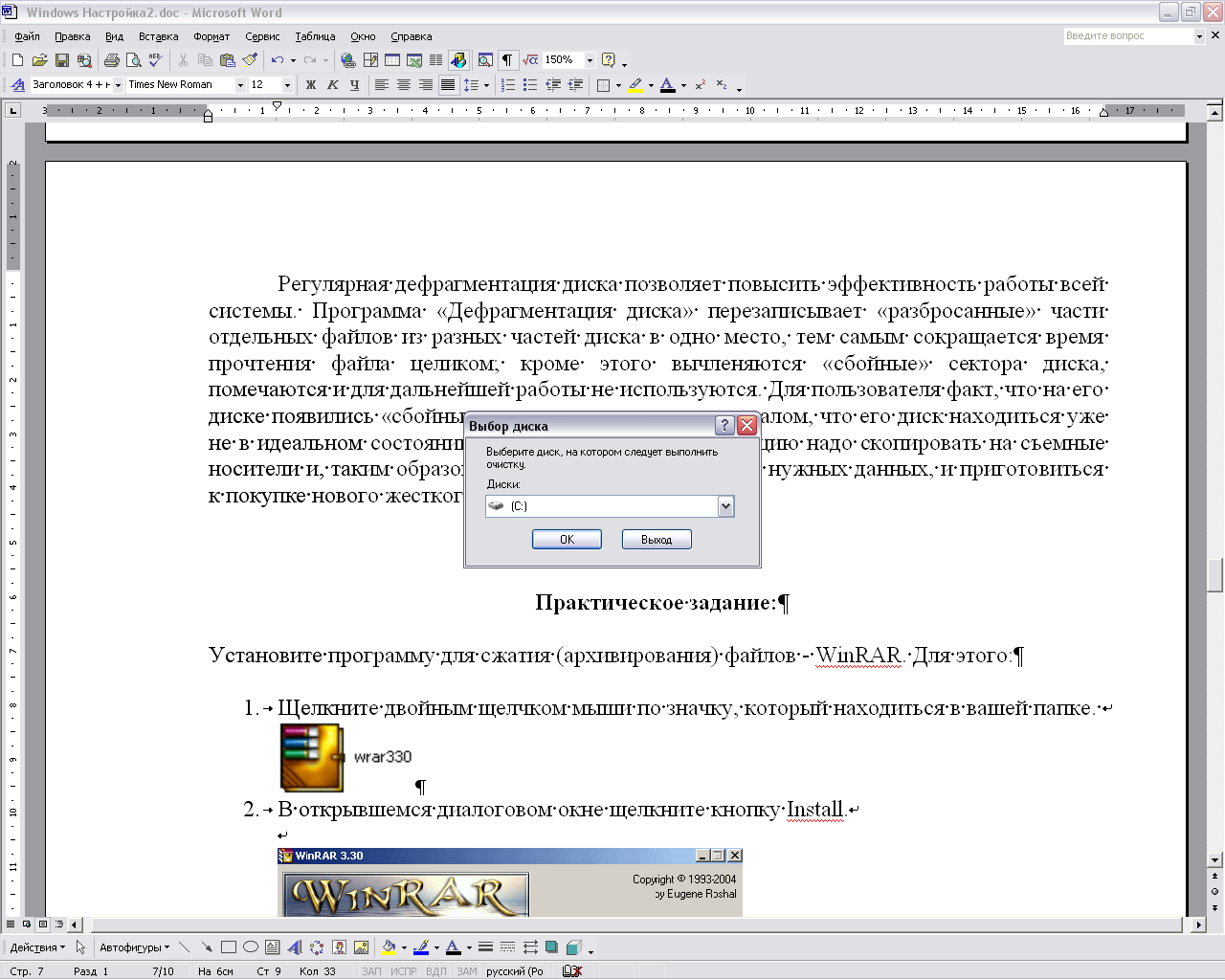Toggle numbered list
This screenshot has height=980, width=1225.
[x=508, y=85]
